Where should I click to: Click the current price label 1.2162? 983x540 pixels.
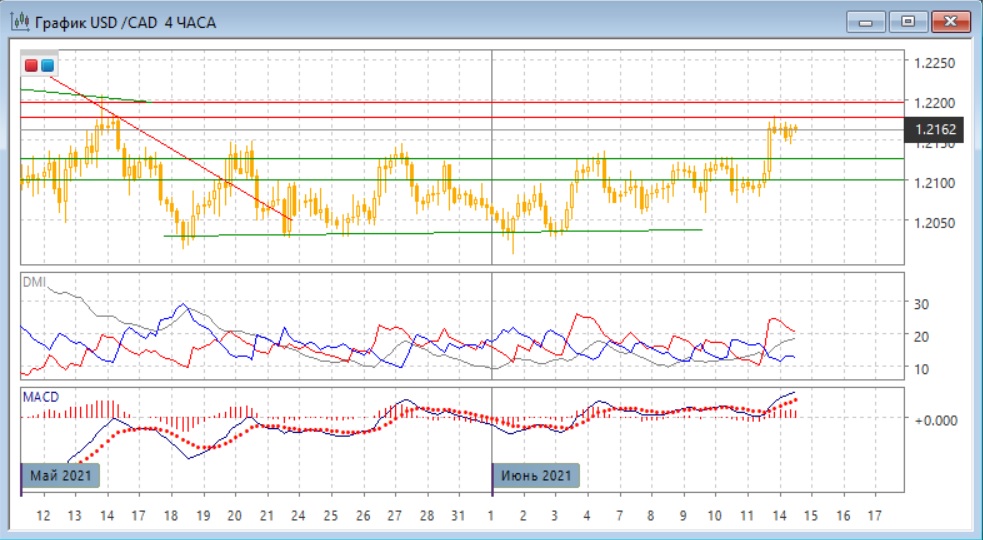[935, 129]
